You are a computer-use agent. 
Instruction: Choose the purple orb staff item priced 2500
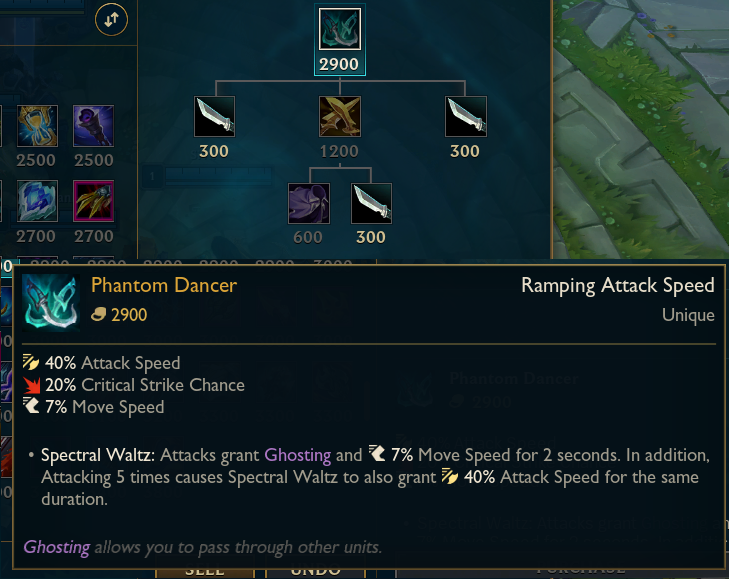[x=93, y=126]
